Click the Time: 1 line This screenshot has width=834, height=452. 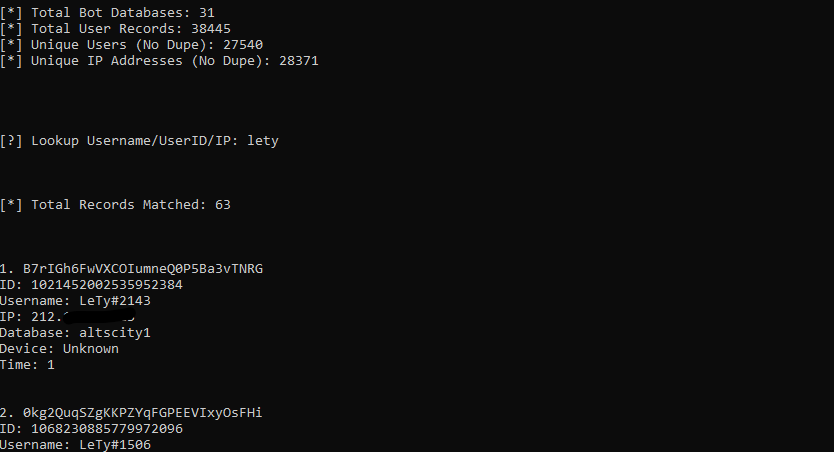click(27, 365)
